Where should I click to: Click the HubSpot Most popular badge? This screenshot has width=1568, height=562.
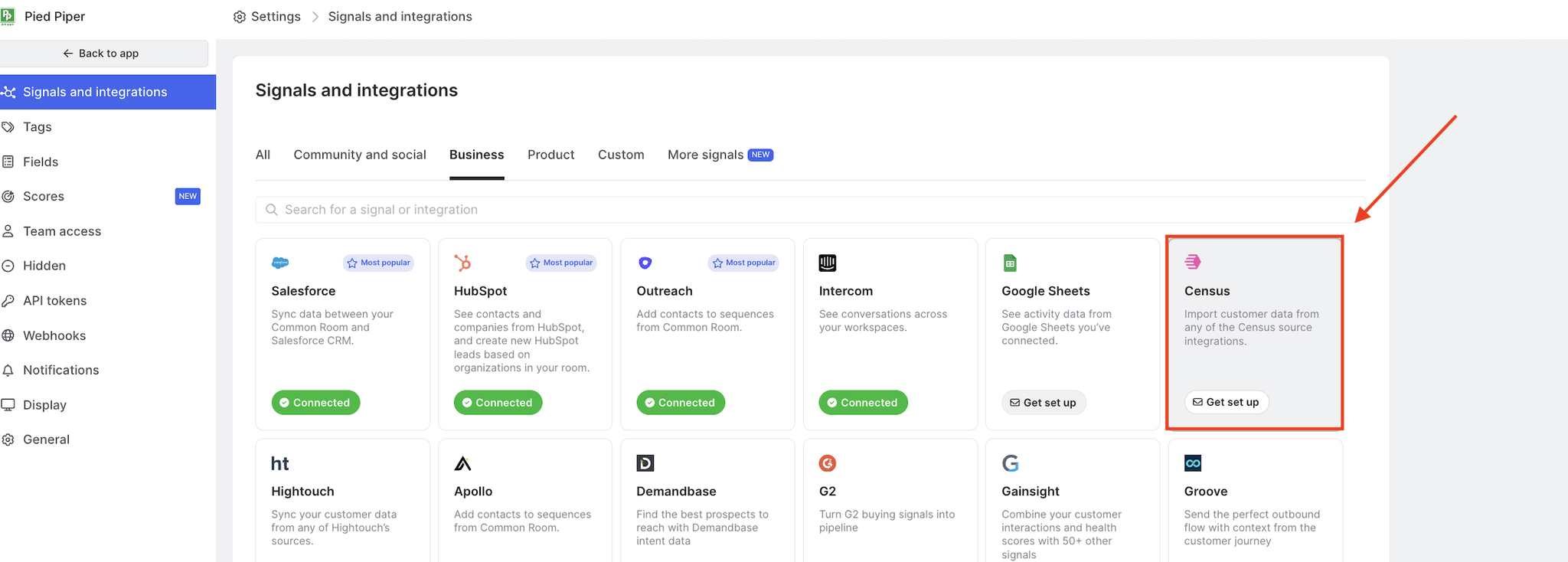click(561, 263)
